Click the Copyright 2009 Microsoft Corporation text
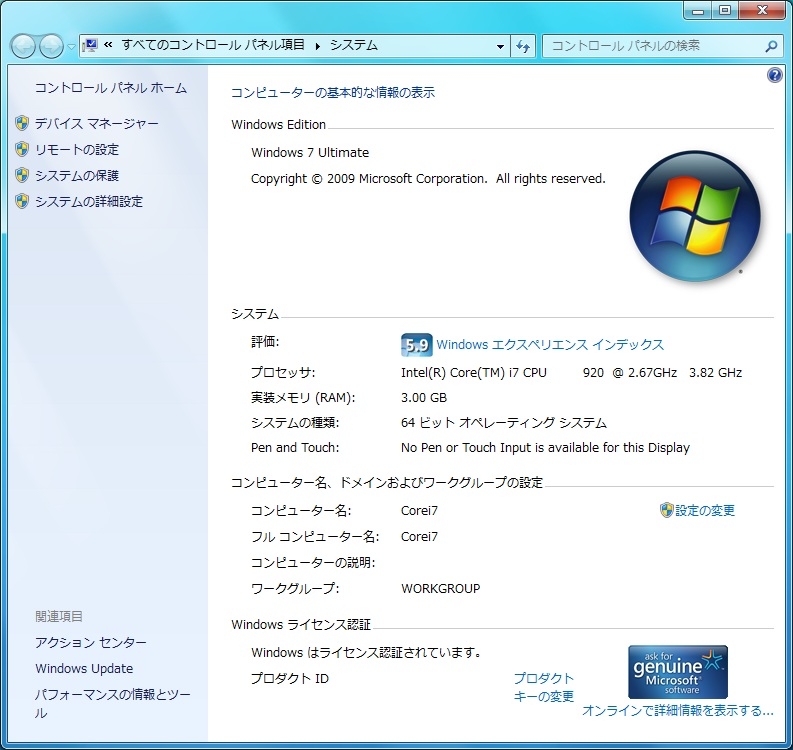The width and height of the screenshot is (793, 750). [428, 179]
